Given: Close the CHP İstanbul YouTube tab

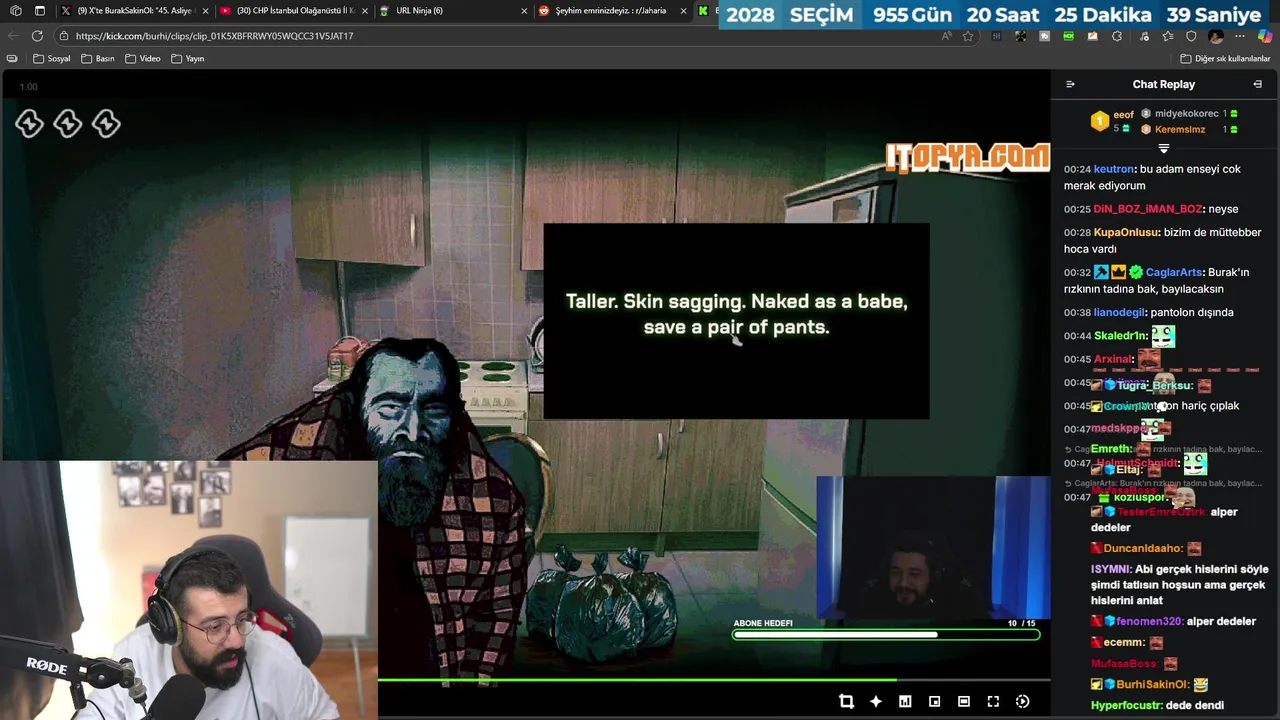Looking at the screenshot, I should (x=365, y=11).
